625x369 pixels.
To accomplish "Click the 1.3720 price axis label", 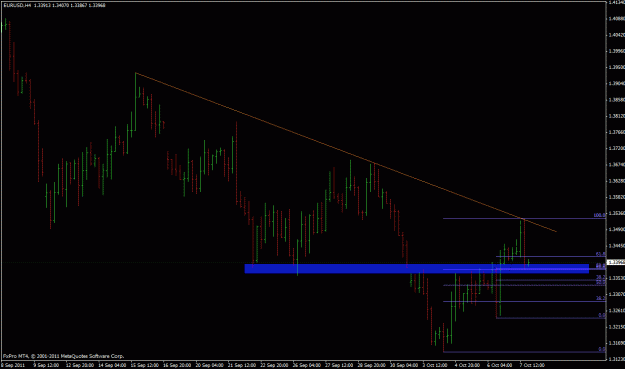I will (617, 148).
